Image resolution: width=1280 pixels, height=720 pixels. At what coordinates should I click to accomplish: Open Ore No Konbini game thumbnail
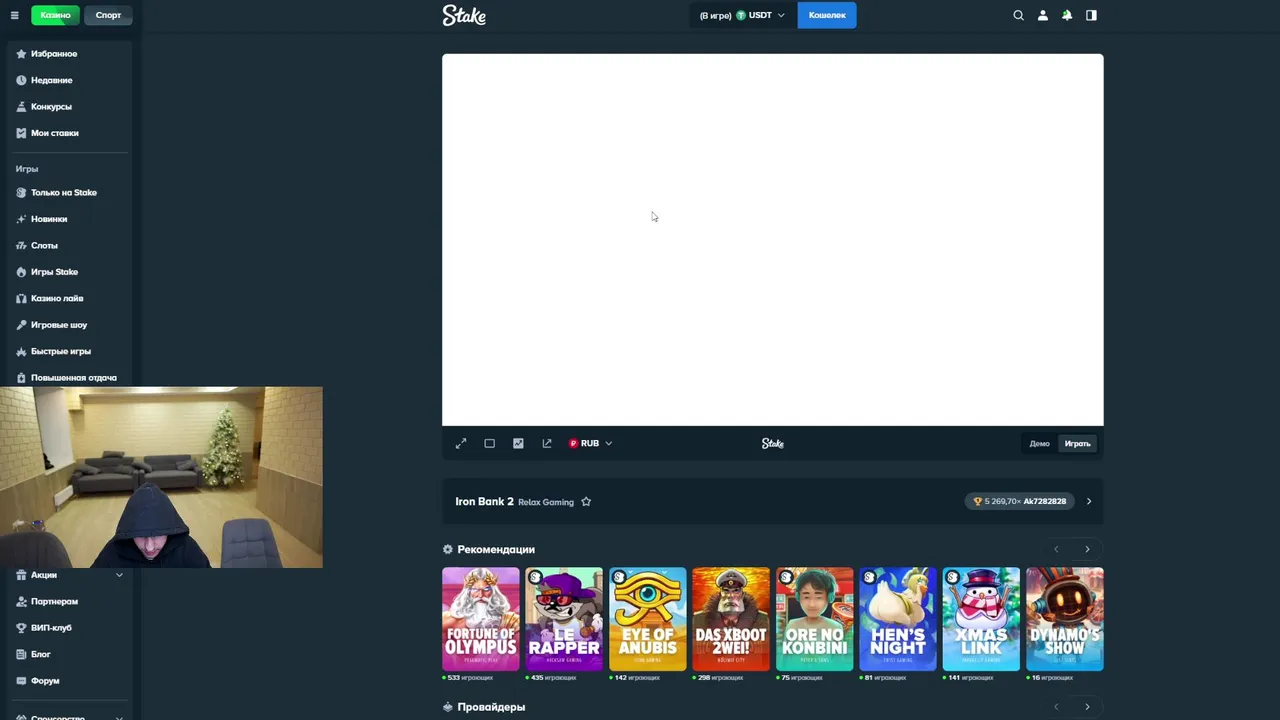(815, 619)
